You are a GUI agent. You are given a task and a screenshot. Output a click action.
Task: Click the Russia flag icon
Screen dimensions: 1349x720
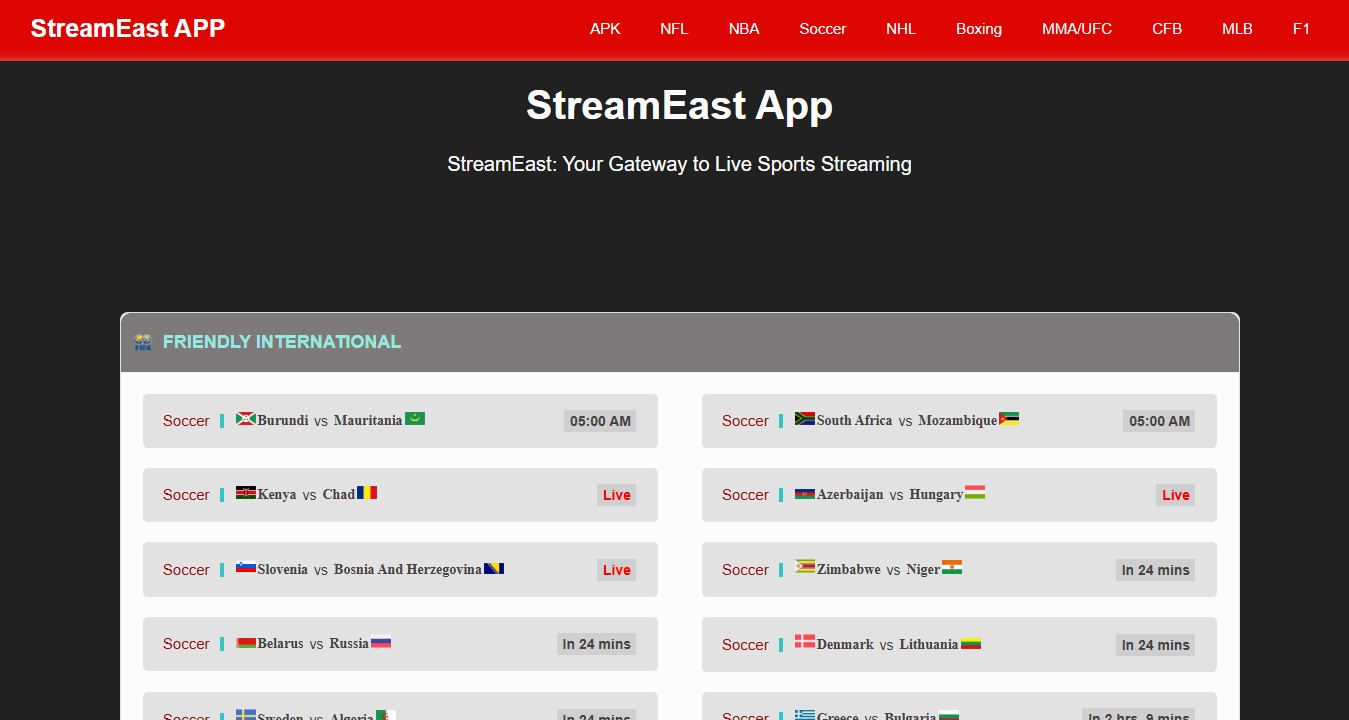click(381, 643)
